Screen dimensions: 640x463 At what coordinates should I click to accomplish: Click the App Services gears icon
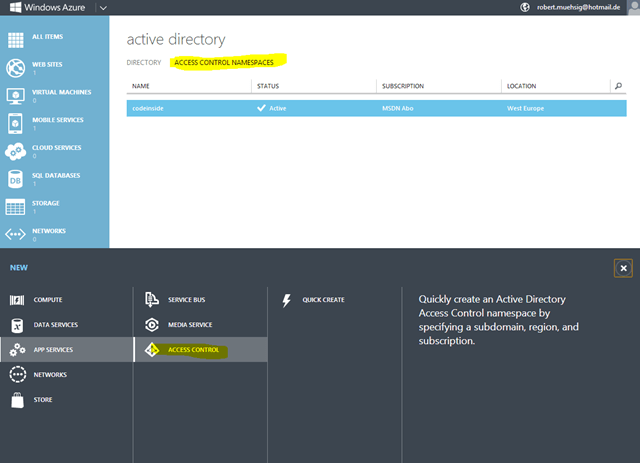click(x=17, y=350)
